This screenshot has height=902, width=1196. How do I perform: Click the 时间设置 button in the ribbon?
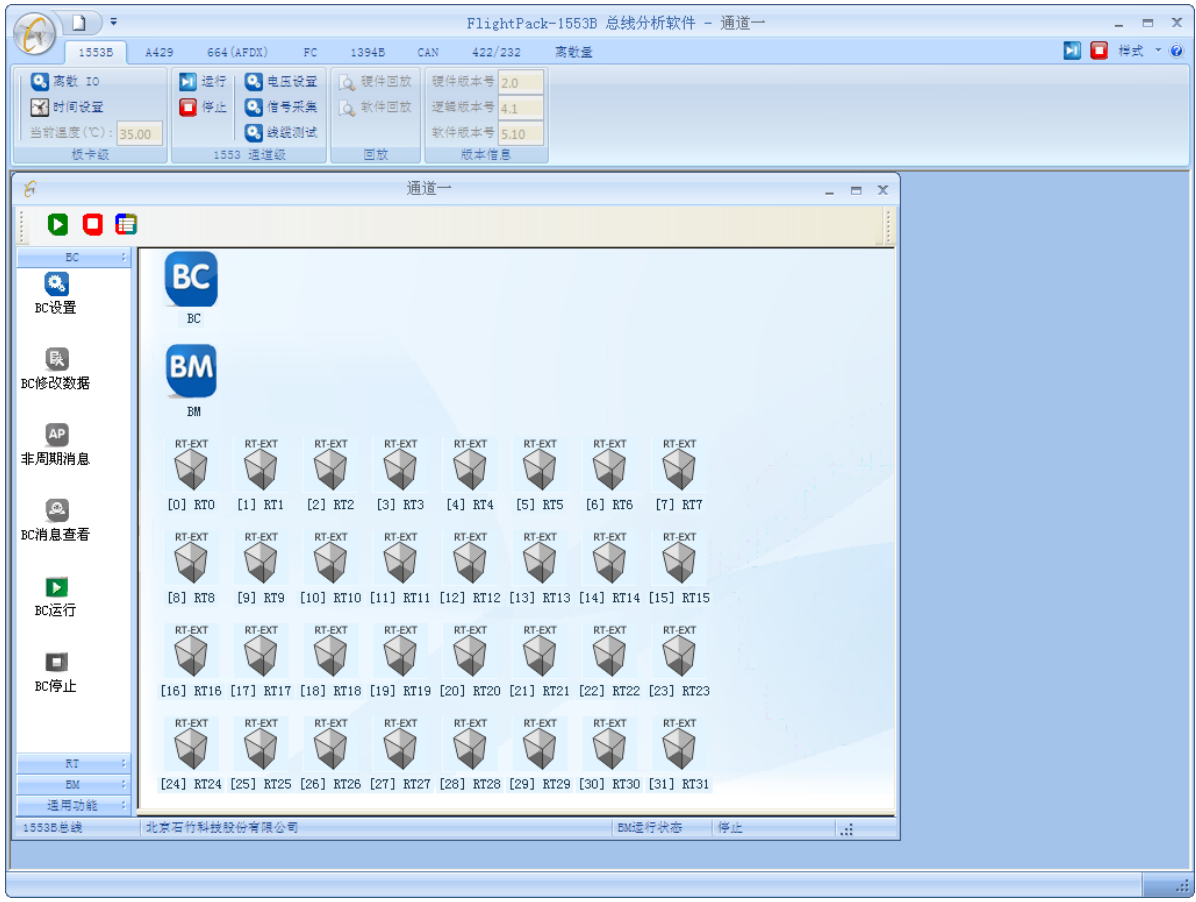[x=68, y=107]
